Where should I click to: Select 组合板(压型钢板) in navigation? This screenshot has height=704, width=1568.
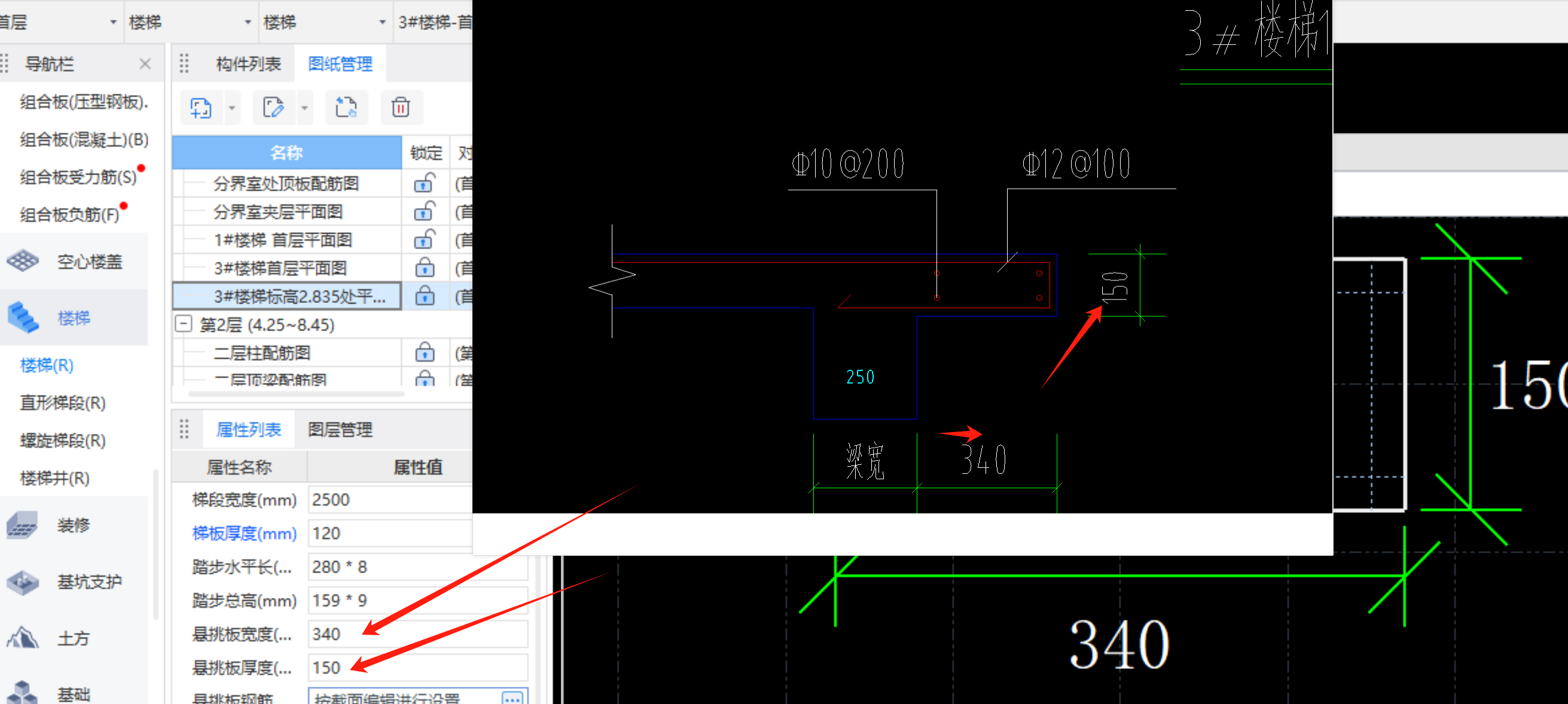(83, 102)
